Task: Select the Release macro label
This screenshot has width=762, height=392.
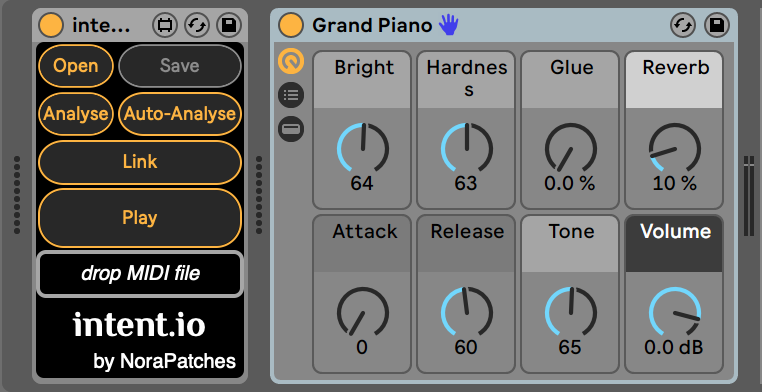Action: (467, 232)
